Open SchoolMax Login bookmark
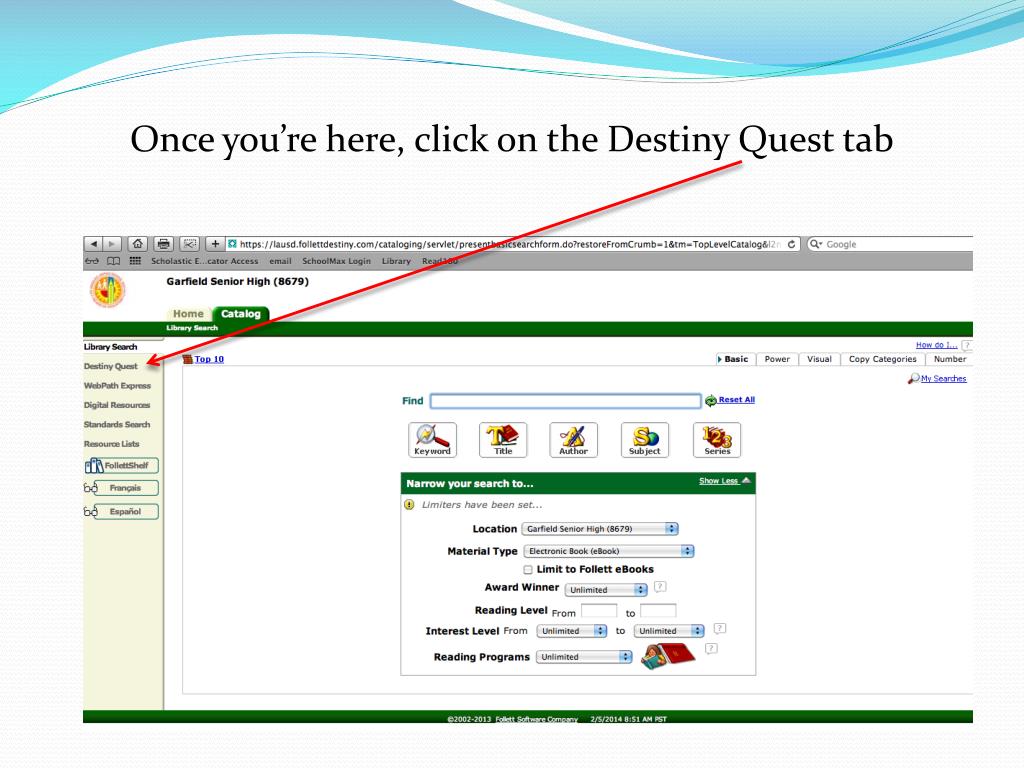The image size is (1024, 768). (x=336, y=261)
